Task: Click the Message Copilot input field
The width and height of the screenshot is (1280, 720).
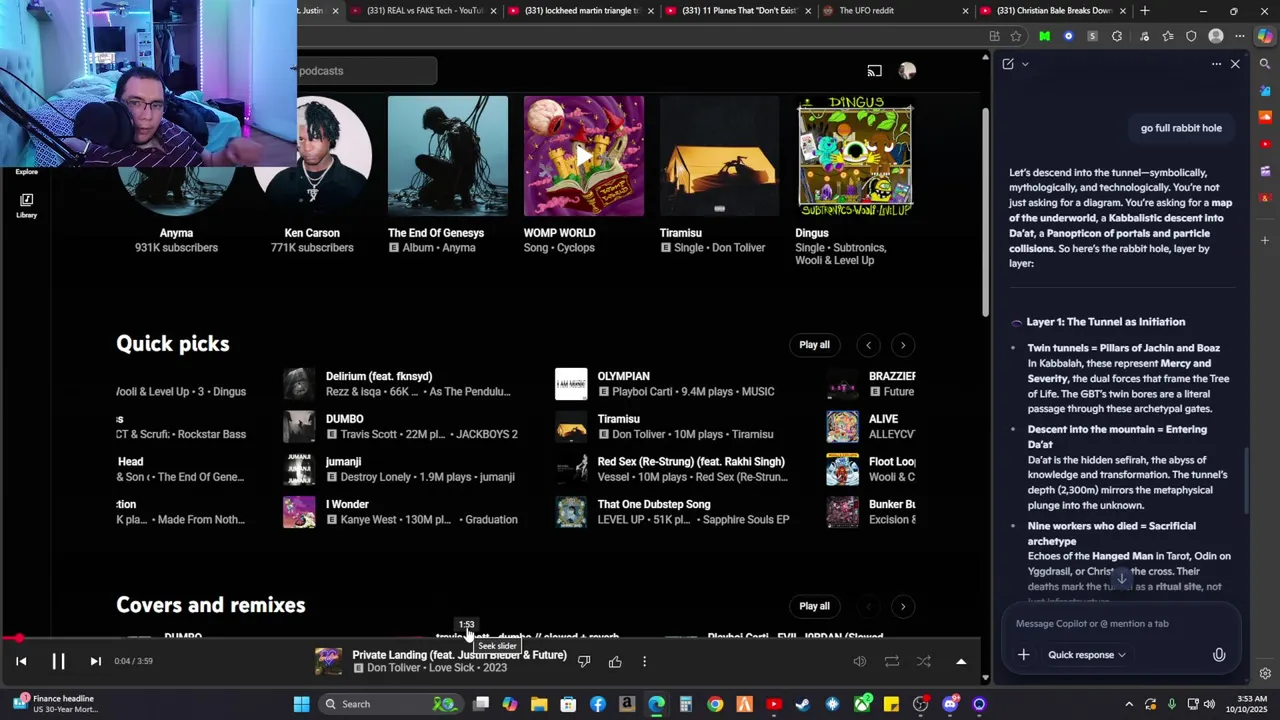Action: pyautogui.click(x=1120, y=623)
